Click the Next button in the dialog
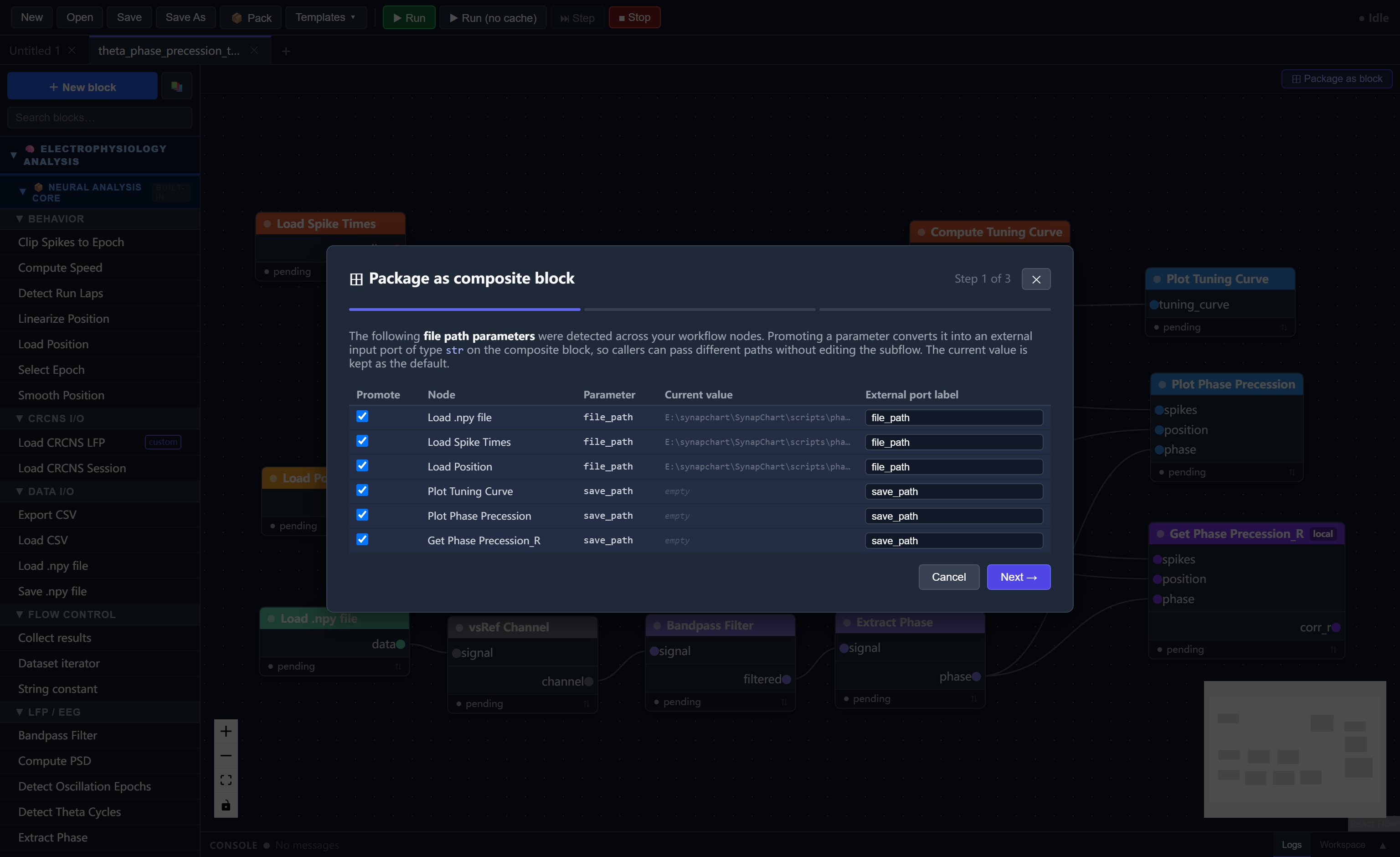Image resolution: width=1400 pixels, height=857 pixels. point(1018,577)
